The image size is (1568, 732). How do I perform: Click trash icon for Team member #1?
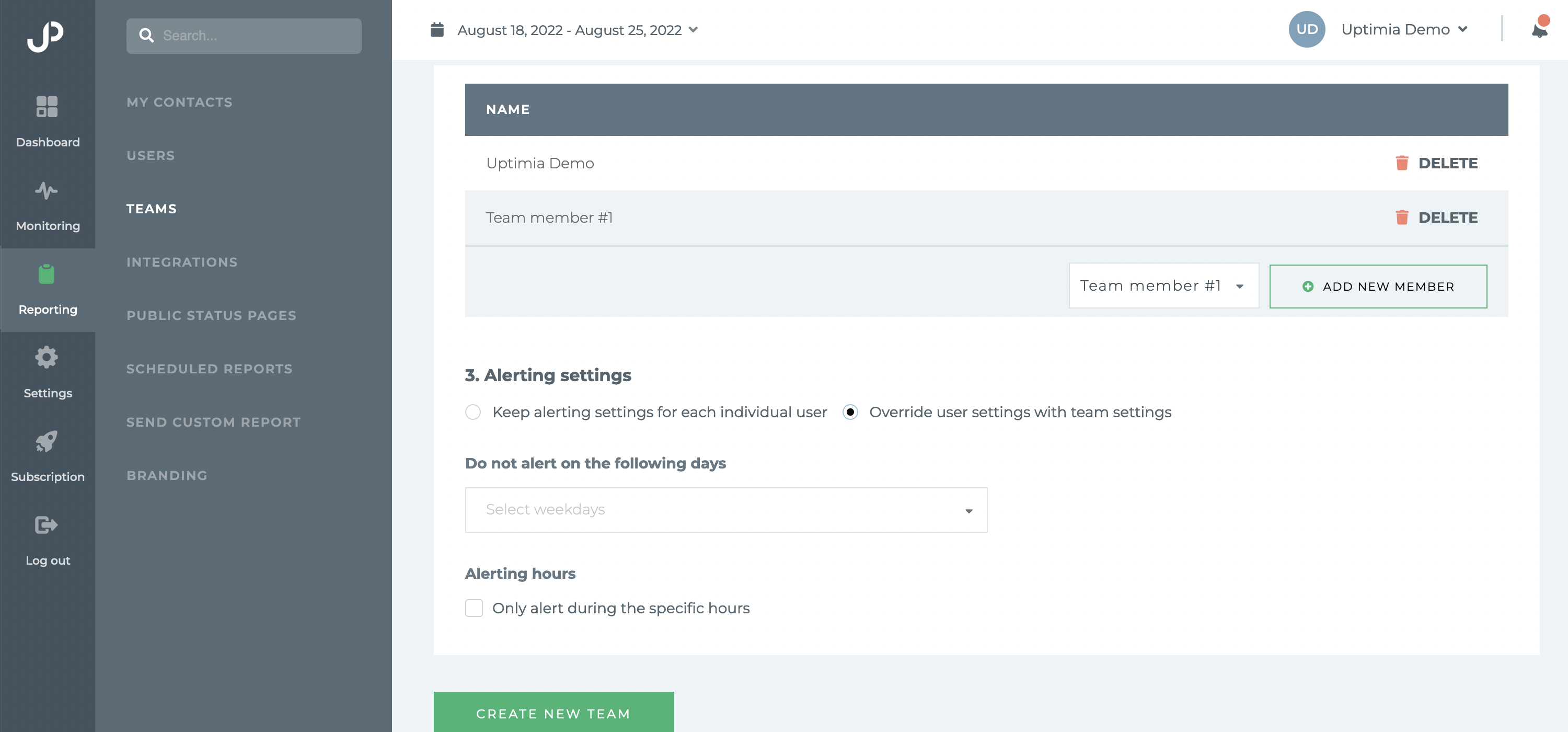(1401, 218)
